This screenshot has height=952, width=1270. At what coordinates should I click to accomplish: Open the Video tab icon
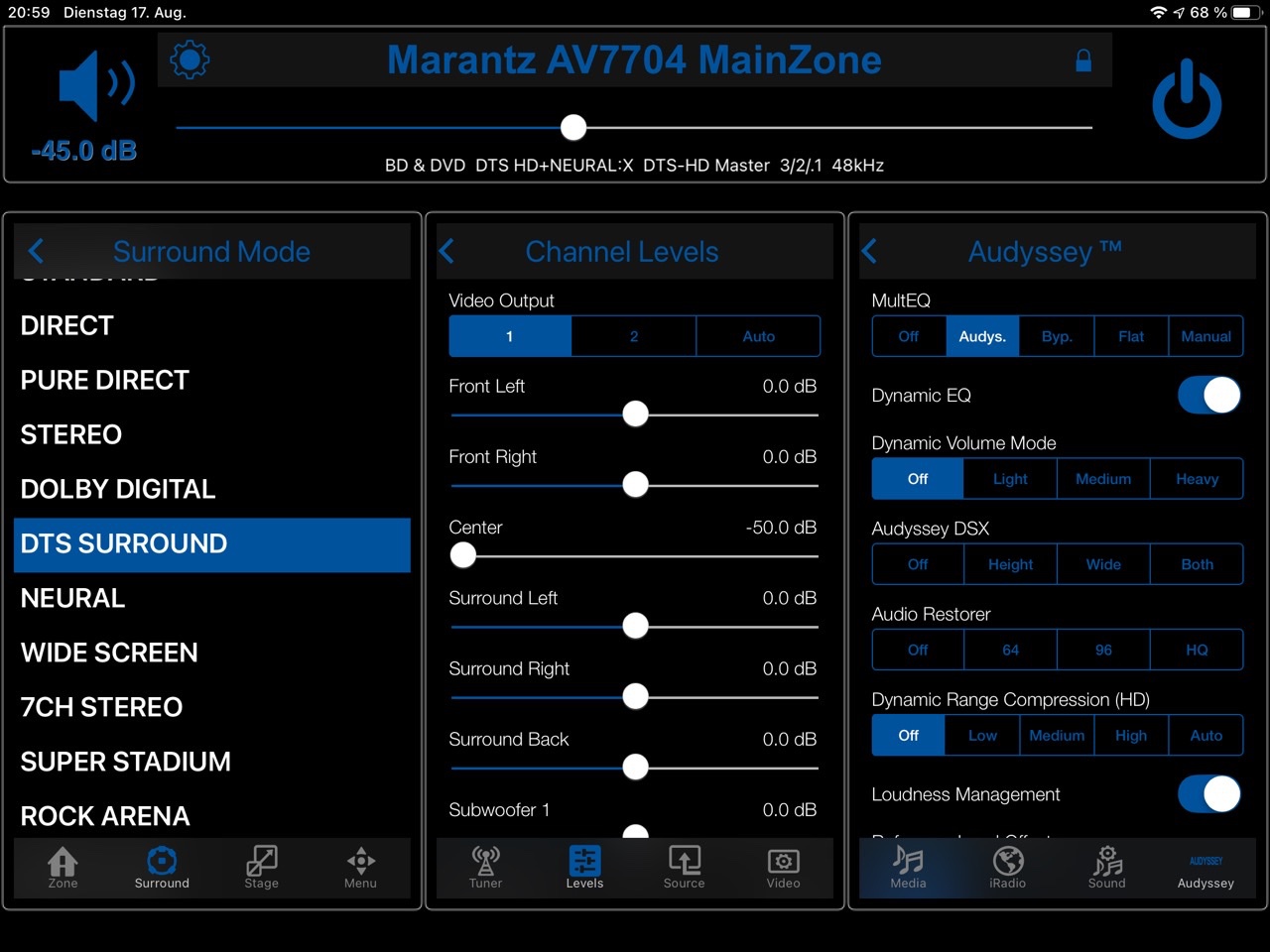coord(783,867)
